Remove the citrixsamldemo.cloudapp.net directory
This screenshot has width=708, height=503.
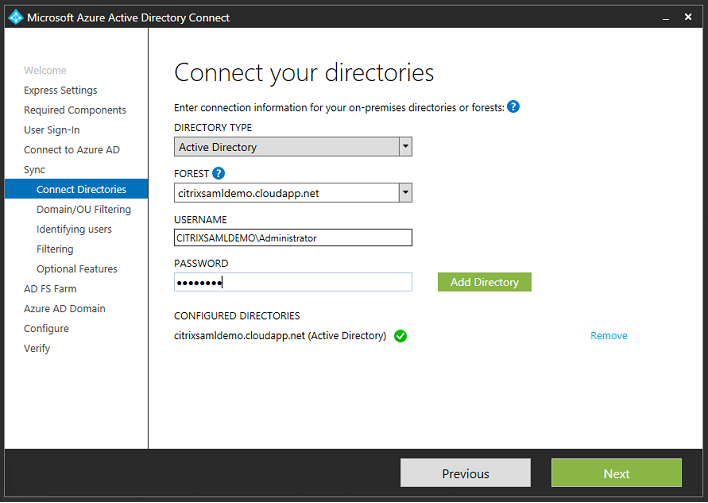[608, 336]
